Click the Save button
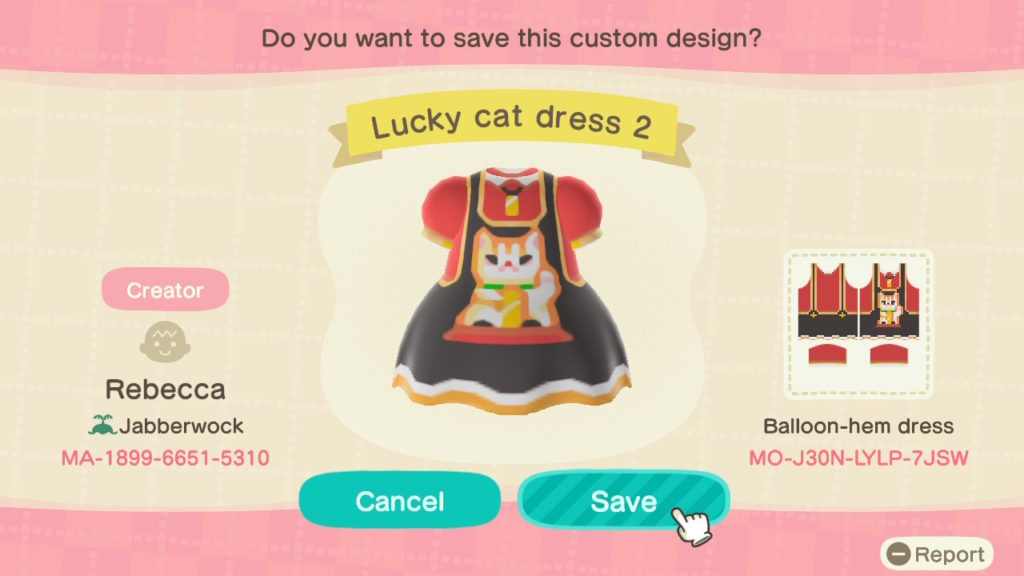This screenshot has height=576, width=1024. pos(623,501)
